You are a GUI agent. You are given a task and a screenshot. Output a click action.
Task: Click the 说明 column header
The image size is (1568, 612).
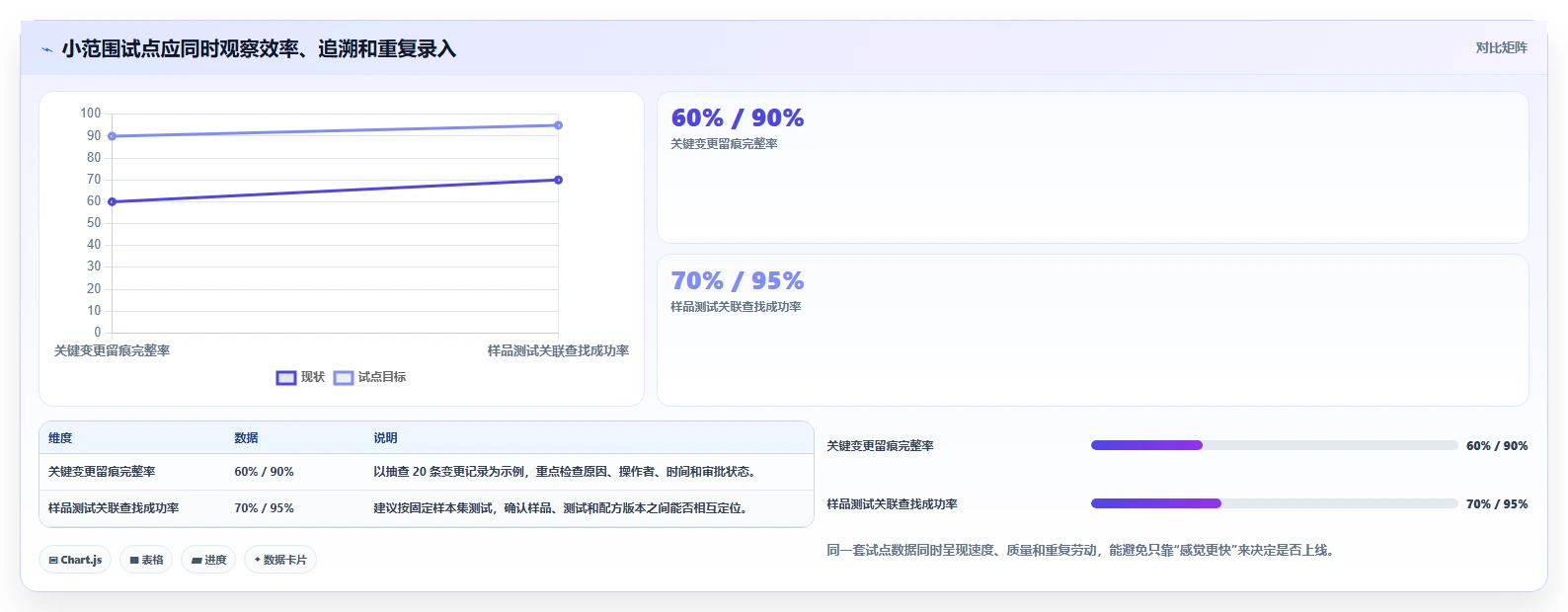pos(385,438)
